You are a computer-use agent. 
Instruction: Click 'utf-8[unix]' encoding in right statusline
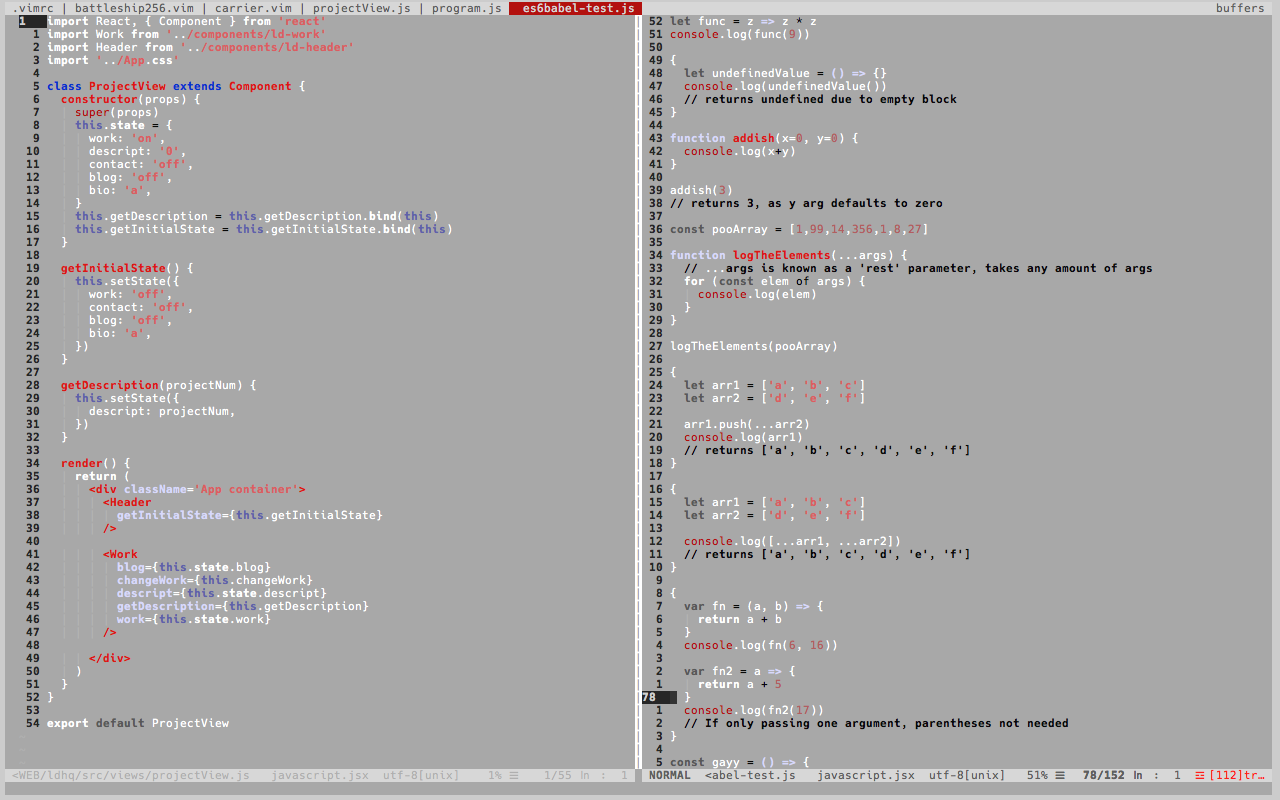(x=967, y=775)
